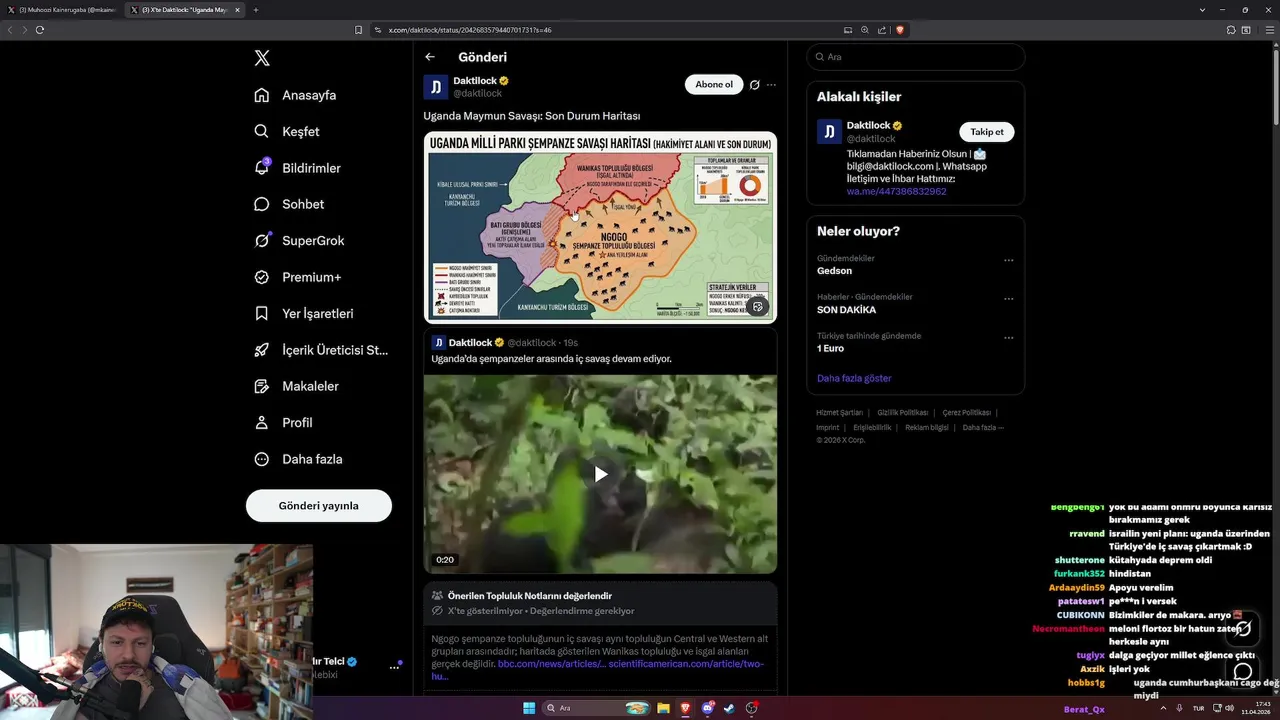This screenshot has height=720, width=1280.
Task: Open Keşfet explore page
Action: click(x=287, y=131)
